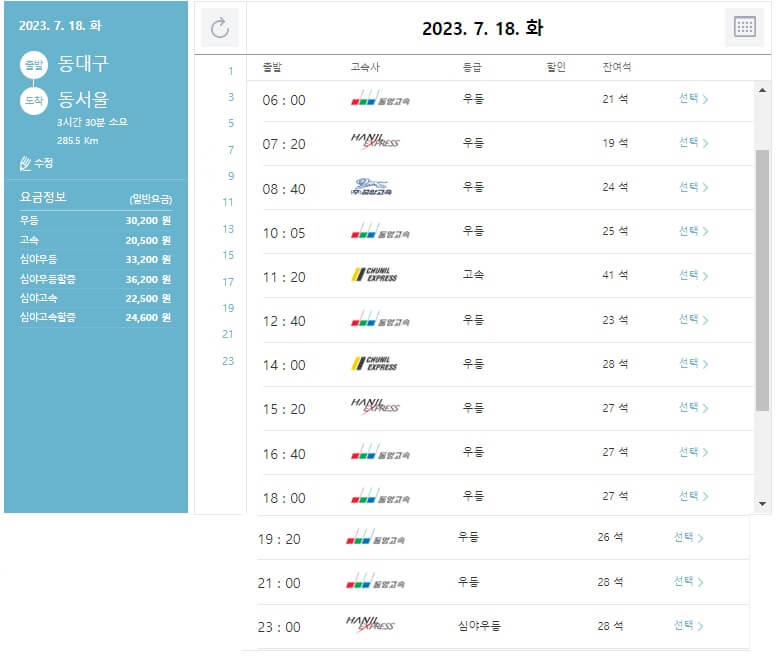Open the calendar date picker icon

pyautogui.click(x=744, y=27)
